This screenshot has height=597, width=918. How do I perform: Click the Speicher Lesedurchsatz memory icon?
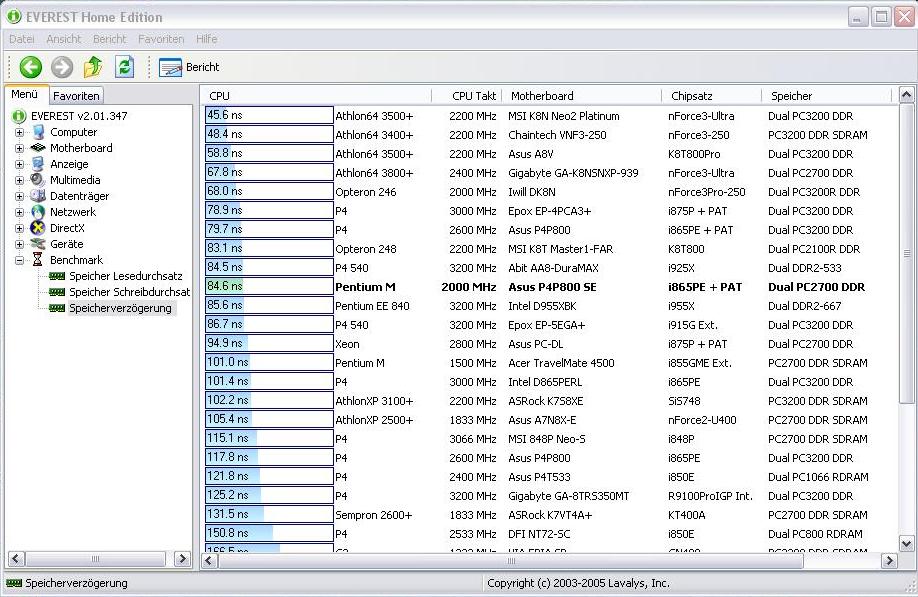[x=57, y=276]
